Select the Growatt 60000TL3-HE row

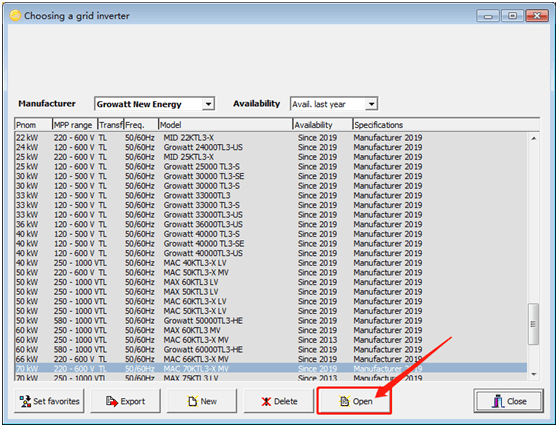(x=271, y=349)
